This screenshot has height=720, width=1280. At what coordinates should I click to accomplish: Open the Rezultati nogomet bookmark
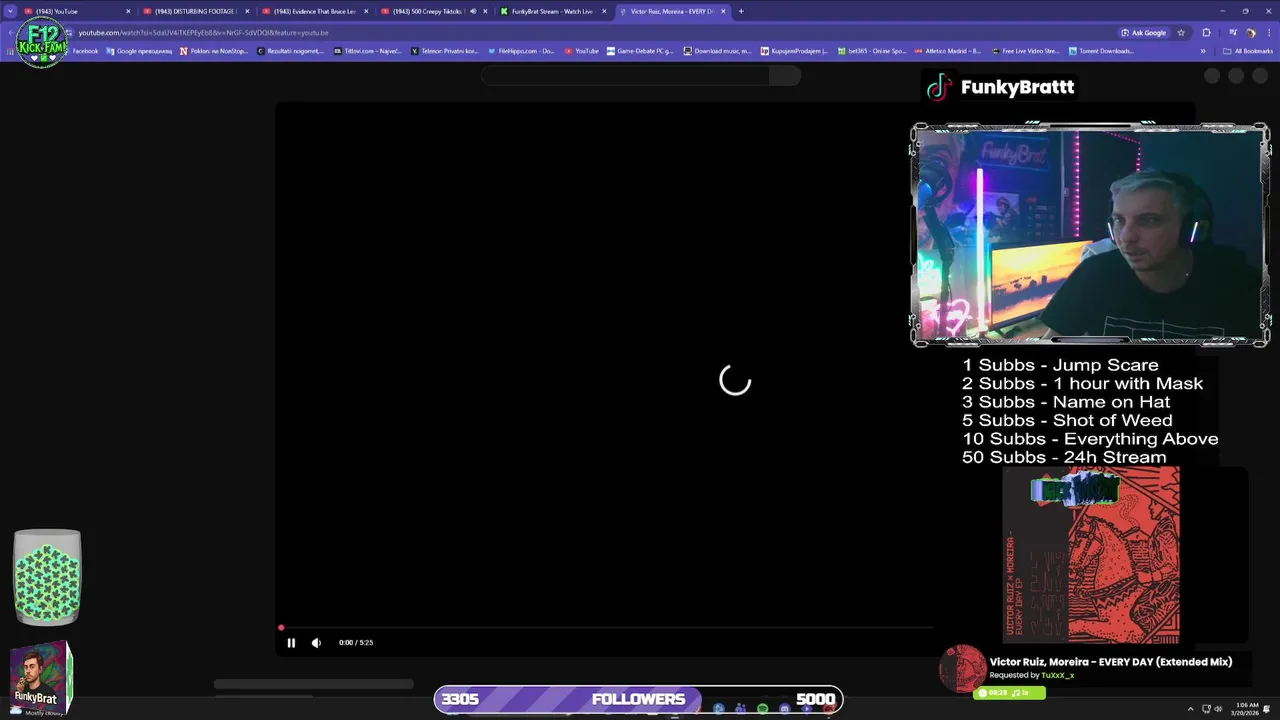tap(290, 51)
